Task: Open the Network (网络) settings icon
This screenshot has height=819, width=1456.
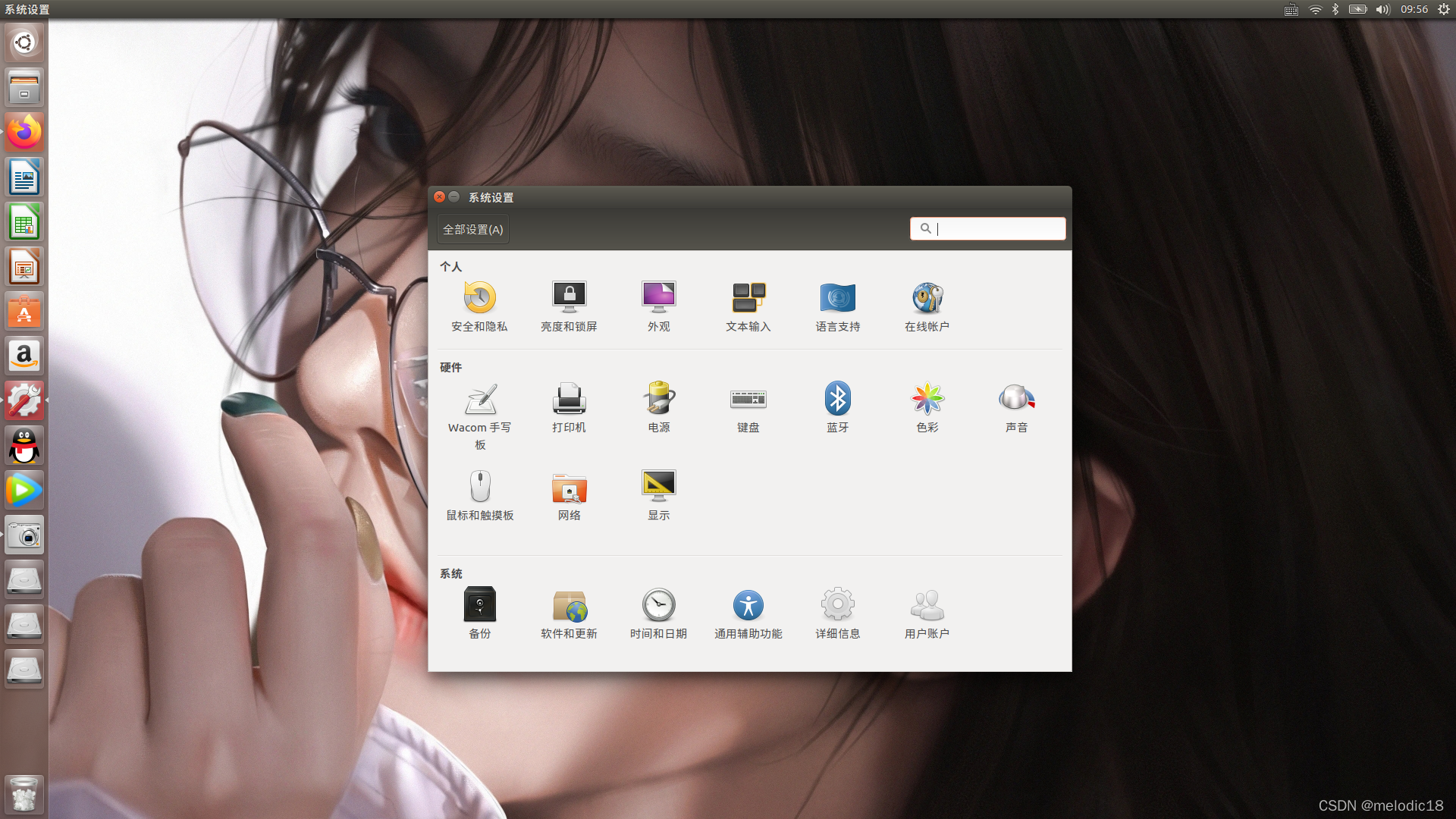Action: 569,487
